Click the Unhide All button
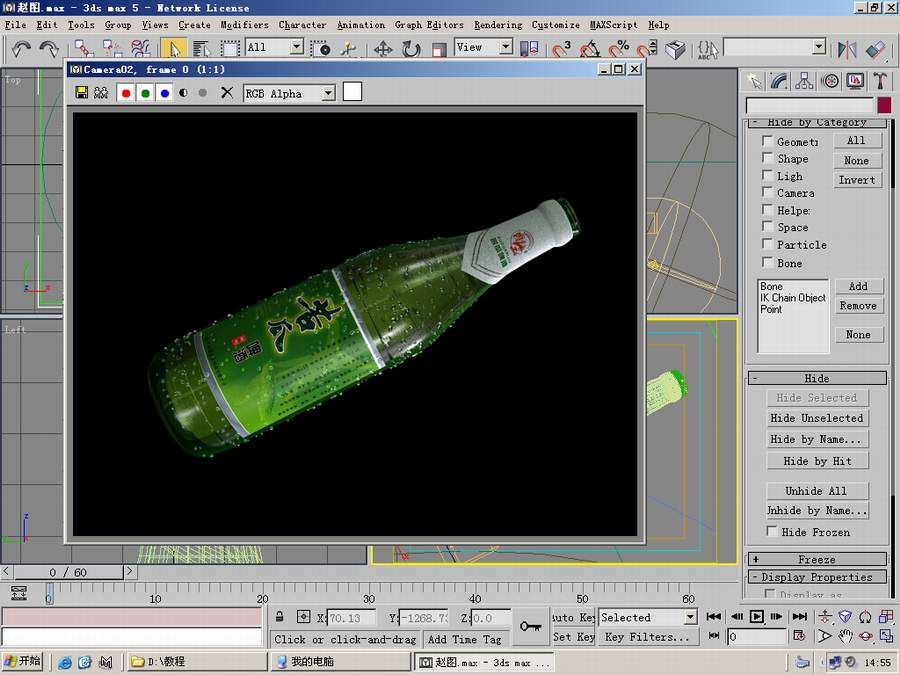Viewport: 900px width, 675px height. (817, 491)
